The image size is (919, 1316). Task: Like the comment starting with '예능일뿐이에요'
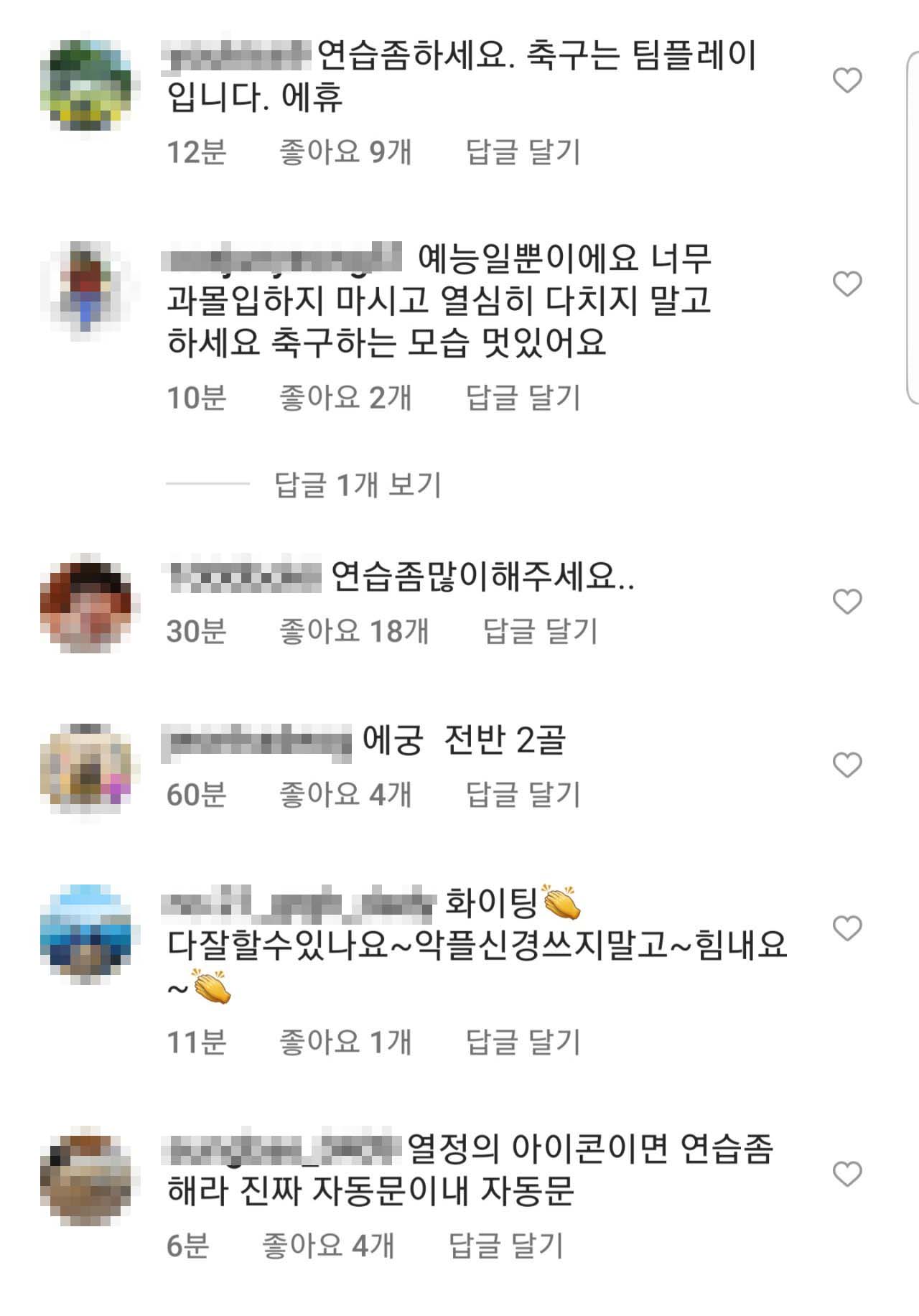[847, 284]
